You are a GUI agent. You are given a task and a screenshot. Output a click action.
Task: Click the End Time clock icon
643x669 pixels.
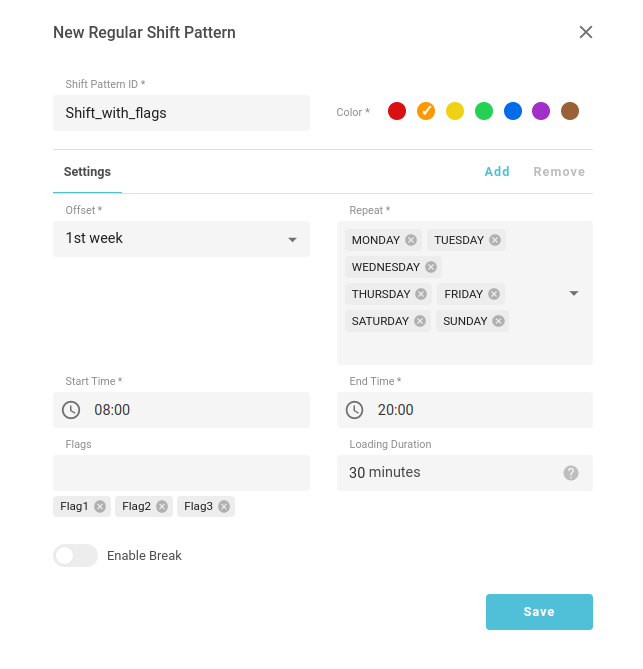pyautogui.click(x=355, y=410)
